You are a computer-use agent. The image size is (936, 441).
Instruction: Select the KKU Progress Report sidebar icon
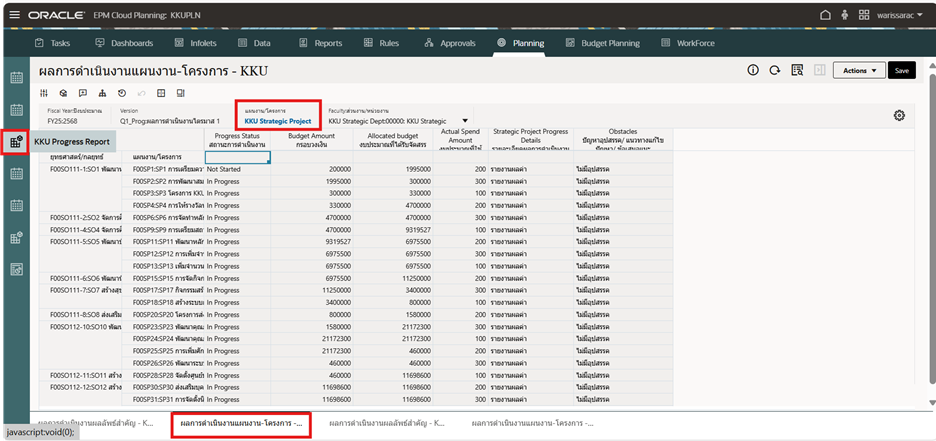(x=15, y=142)
